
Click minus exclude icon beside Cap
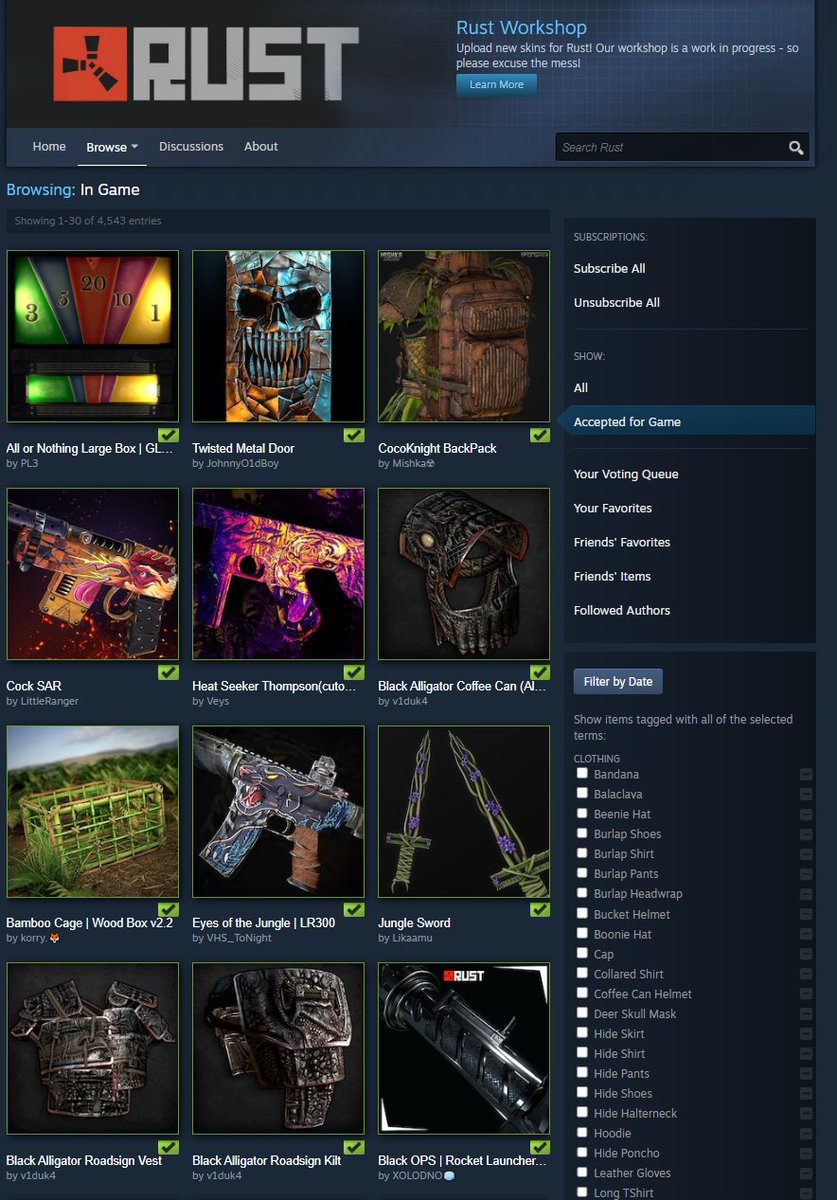[806, 955]
